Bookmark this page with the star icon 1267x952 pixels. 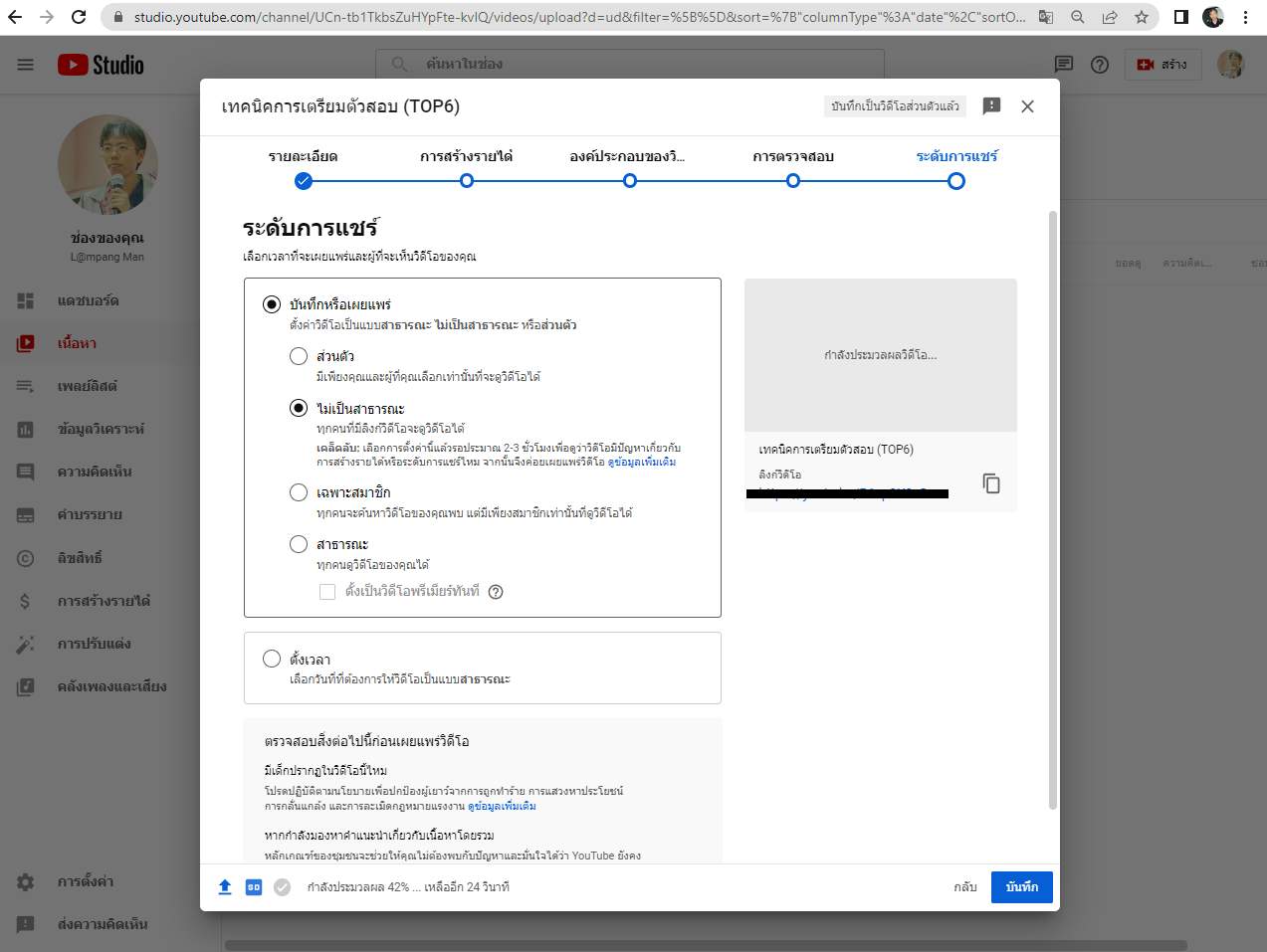click(1142, 17)
